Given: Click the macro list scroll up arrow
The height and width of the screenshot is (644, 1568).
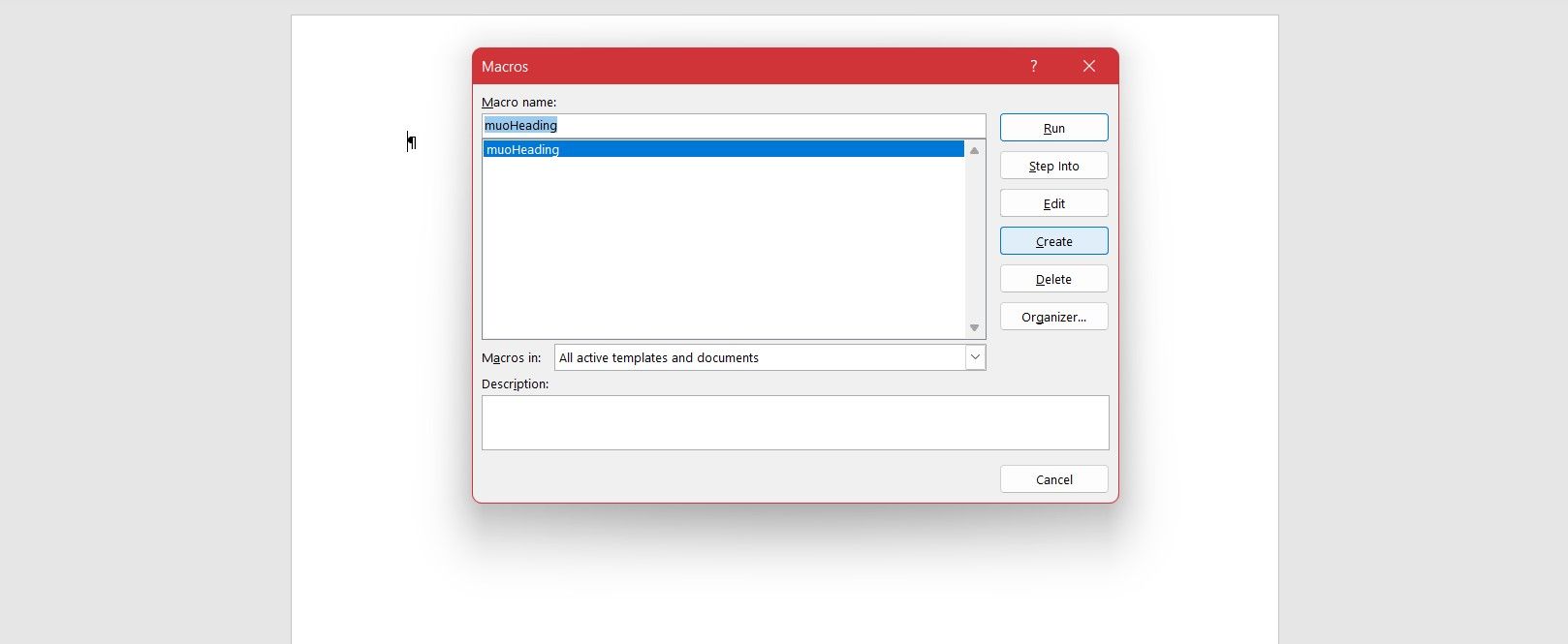Looking at the screenshot, I should click(x=974, y=150).
